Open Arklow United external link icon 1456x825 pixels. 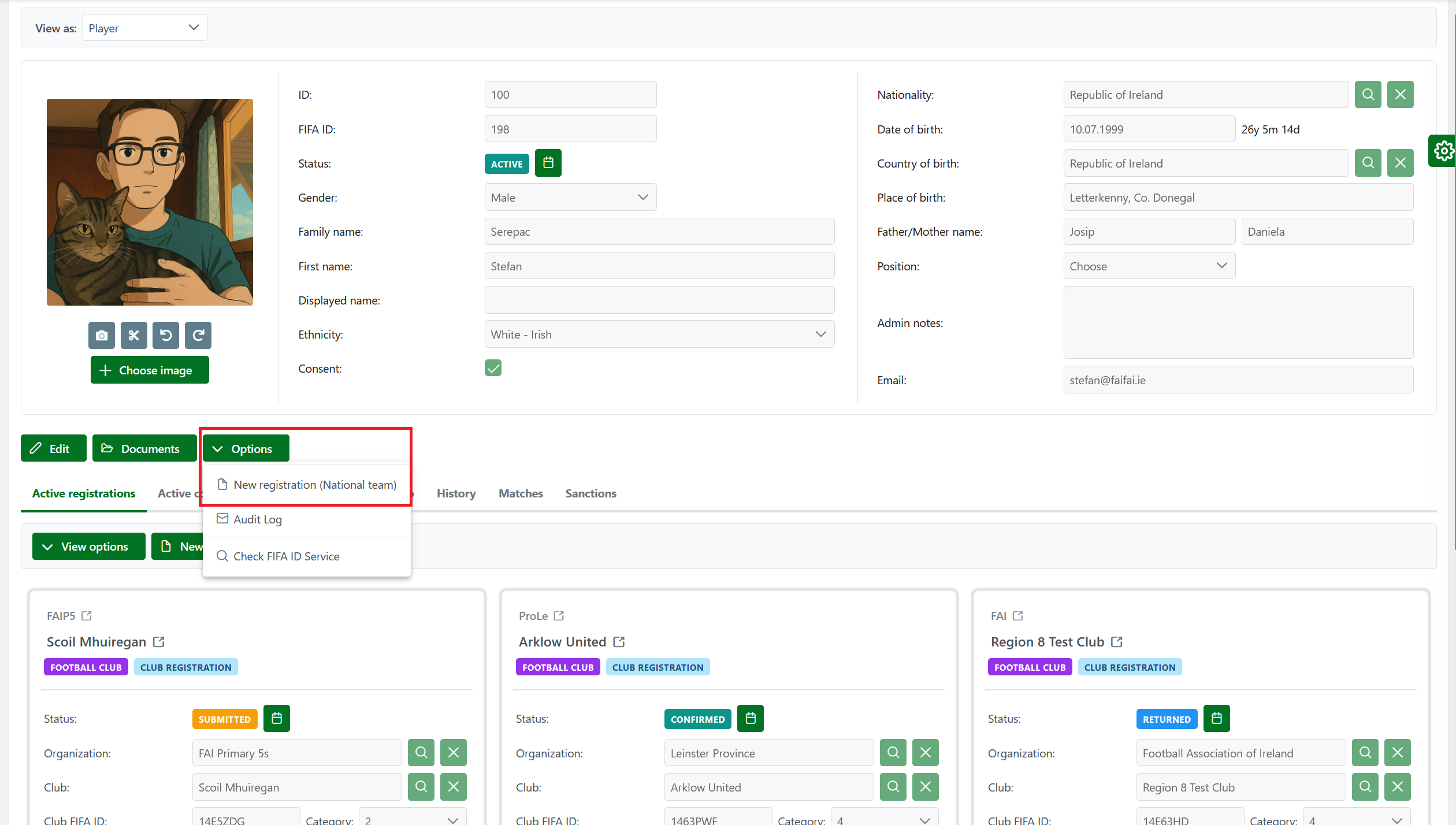tap(619, 642)
